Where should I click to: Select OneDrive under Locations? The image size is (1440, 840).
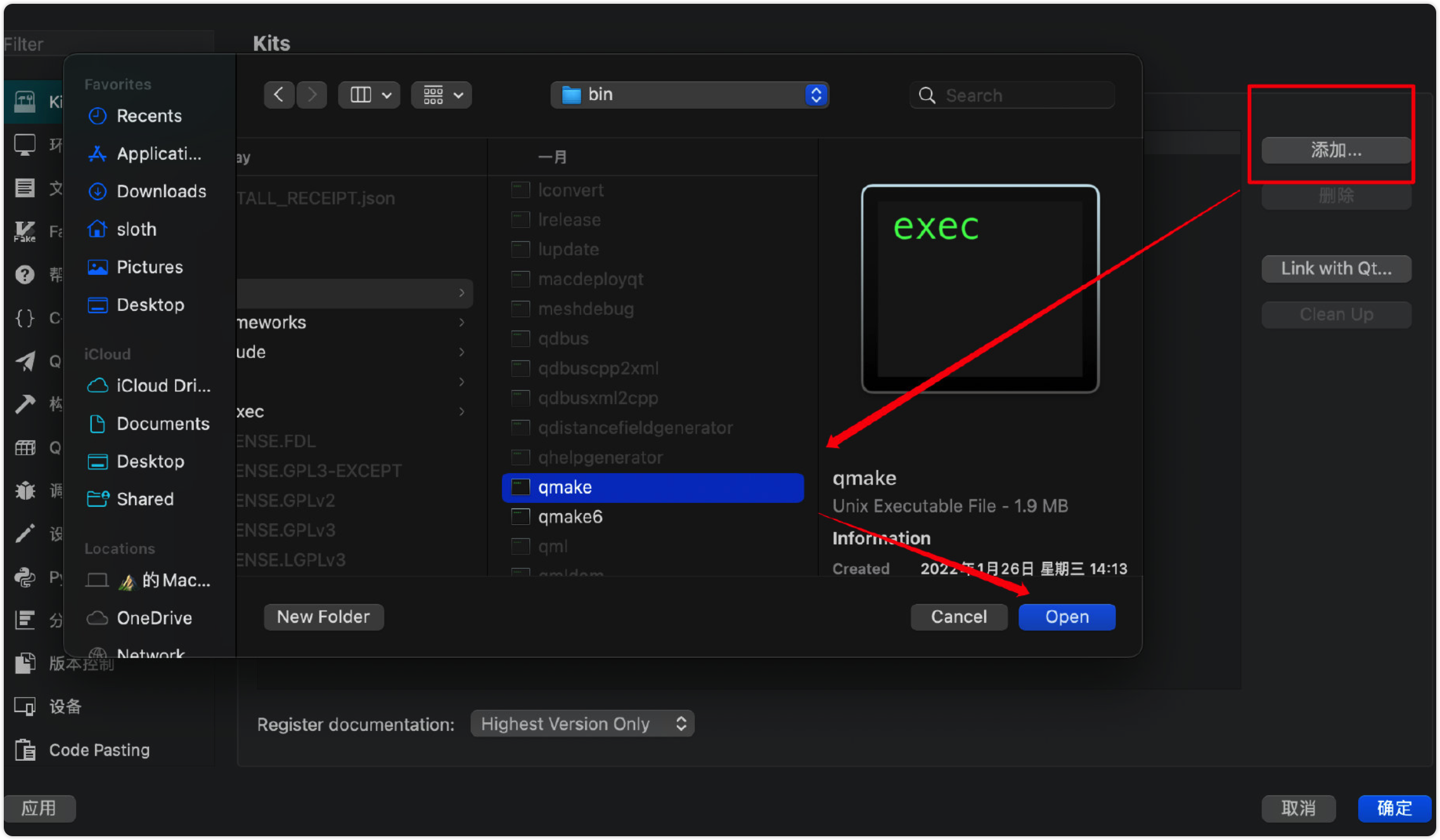pyautogui.click(x=154, y=618)
